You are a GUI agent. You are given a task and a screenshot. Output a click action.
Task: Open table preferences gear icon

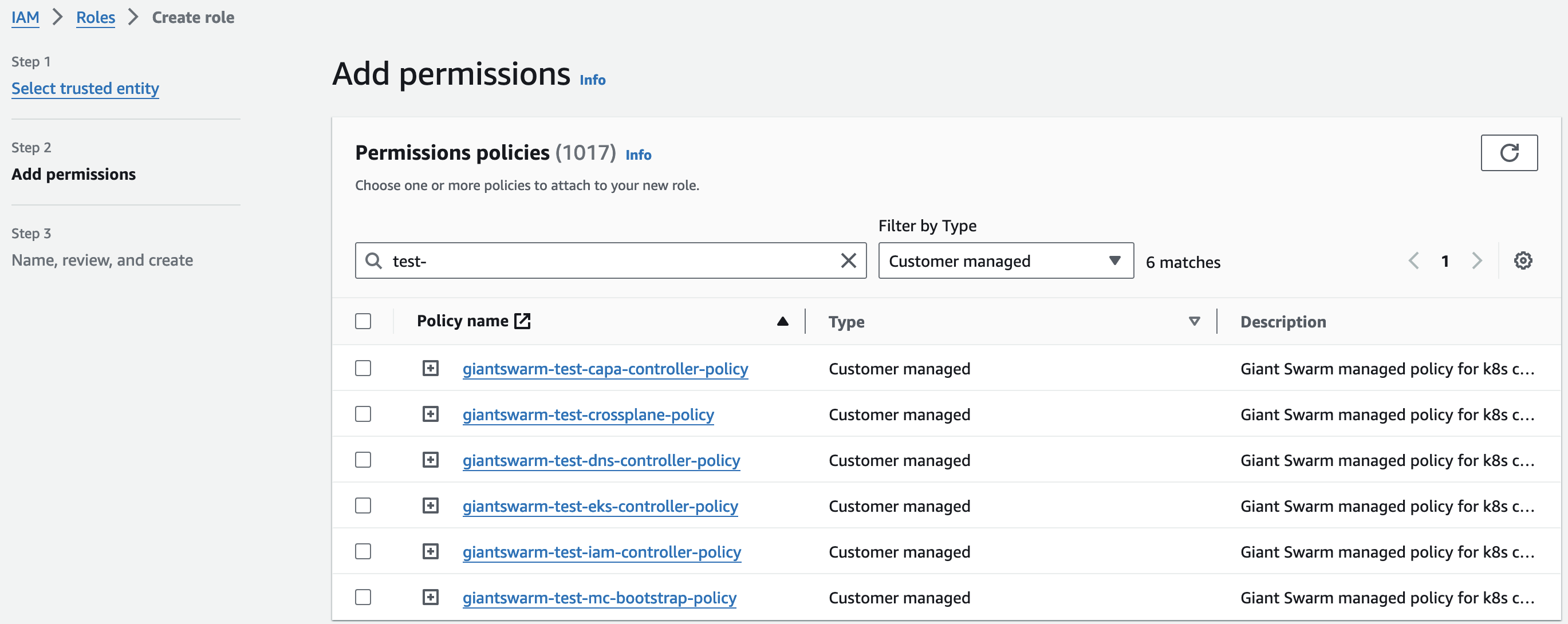point(1522,261)
